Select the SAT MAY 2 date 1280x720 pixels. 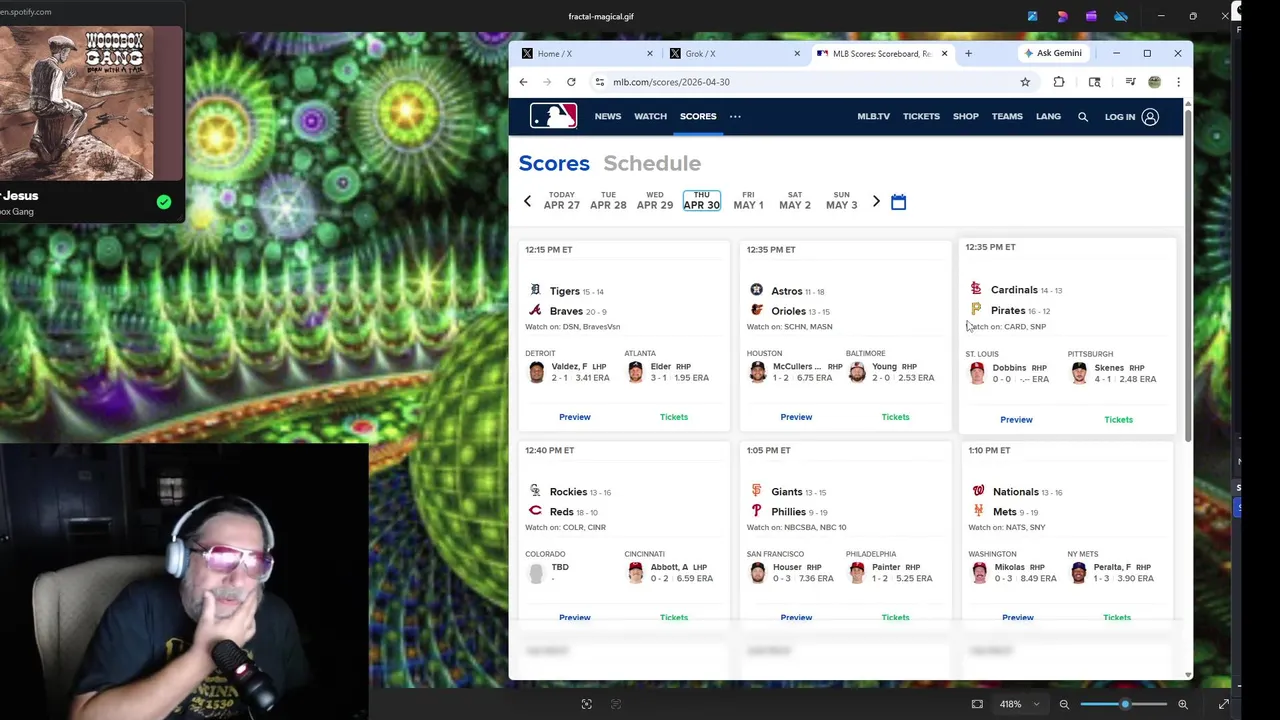[x=795, y=201]
